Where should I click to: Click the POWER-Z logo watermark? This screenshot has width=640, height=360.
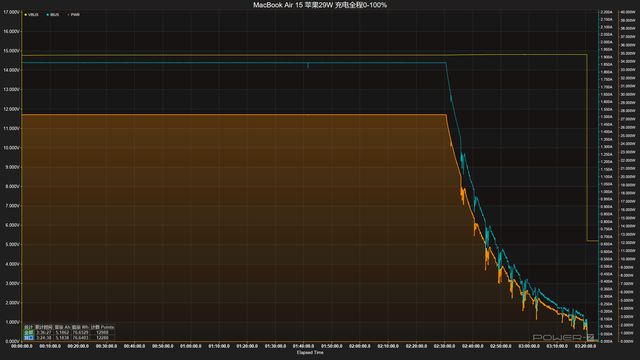(563, 337)
